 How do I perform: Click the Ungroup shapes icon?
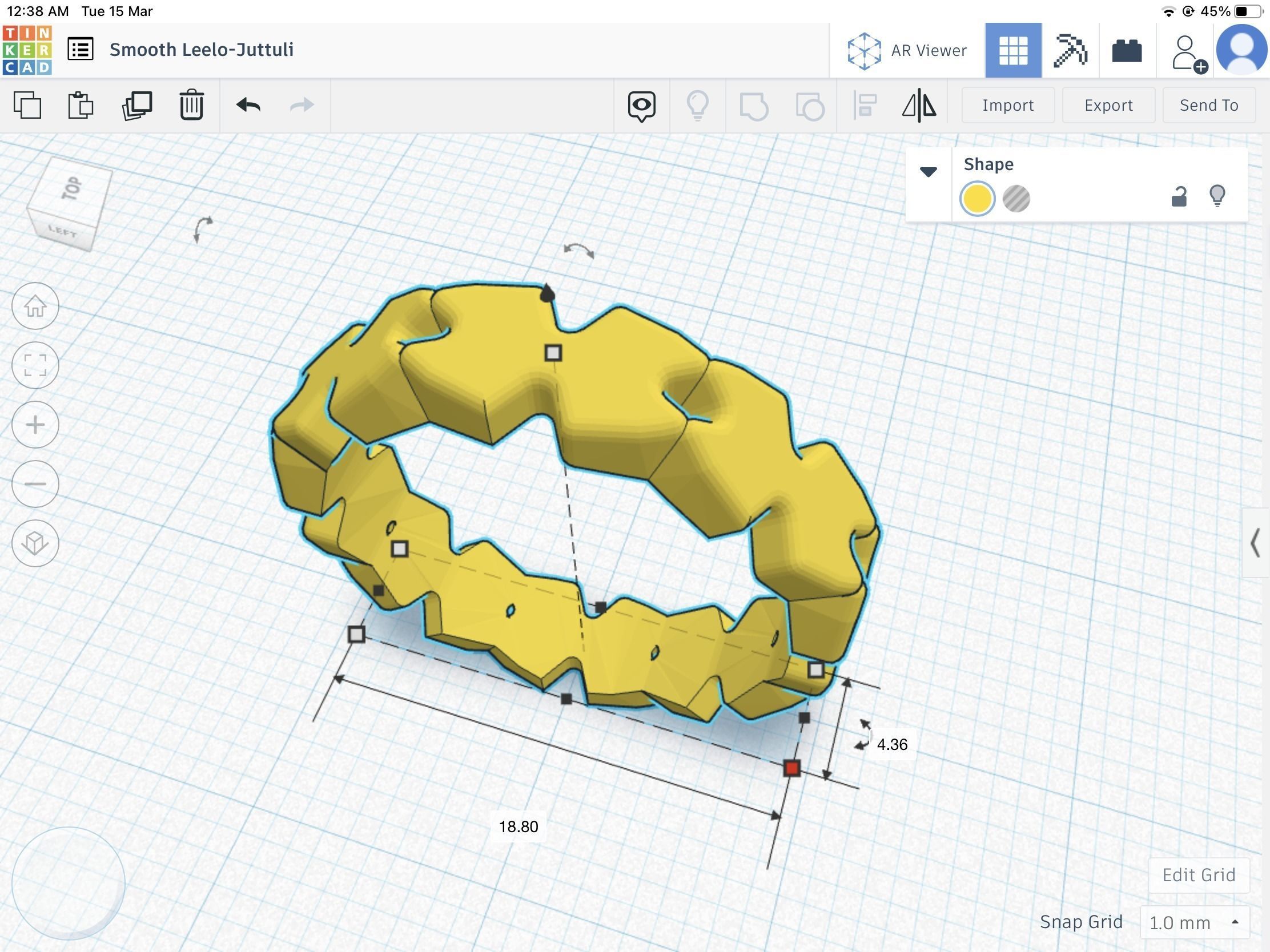point(810,106)
